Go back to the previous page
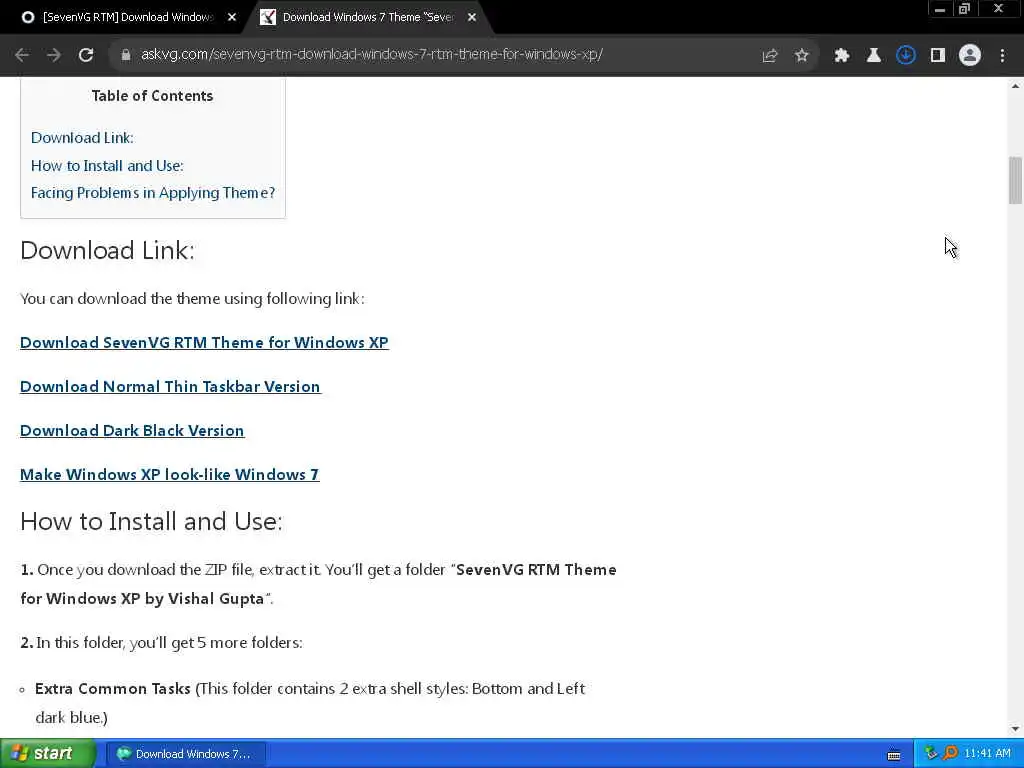Viewport: 1024px width, 768px height. 22,55
